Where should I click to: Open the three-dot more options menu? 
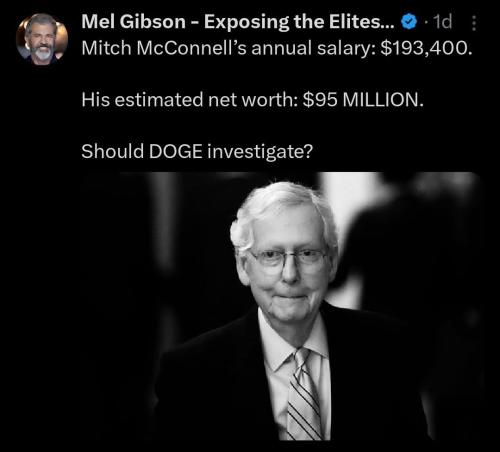(x=474, y=23)
